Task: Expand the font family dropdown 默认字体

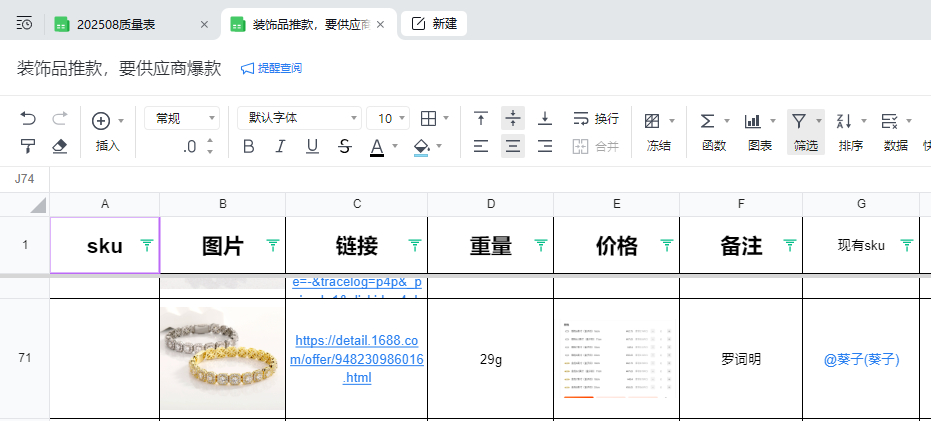Action: [298, 118]
